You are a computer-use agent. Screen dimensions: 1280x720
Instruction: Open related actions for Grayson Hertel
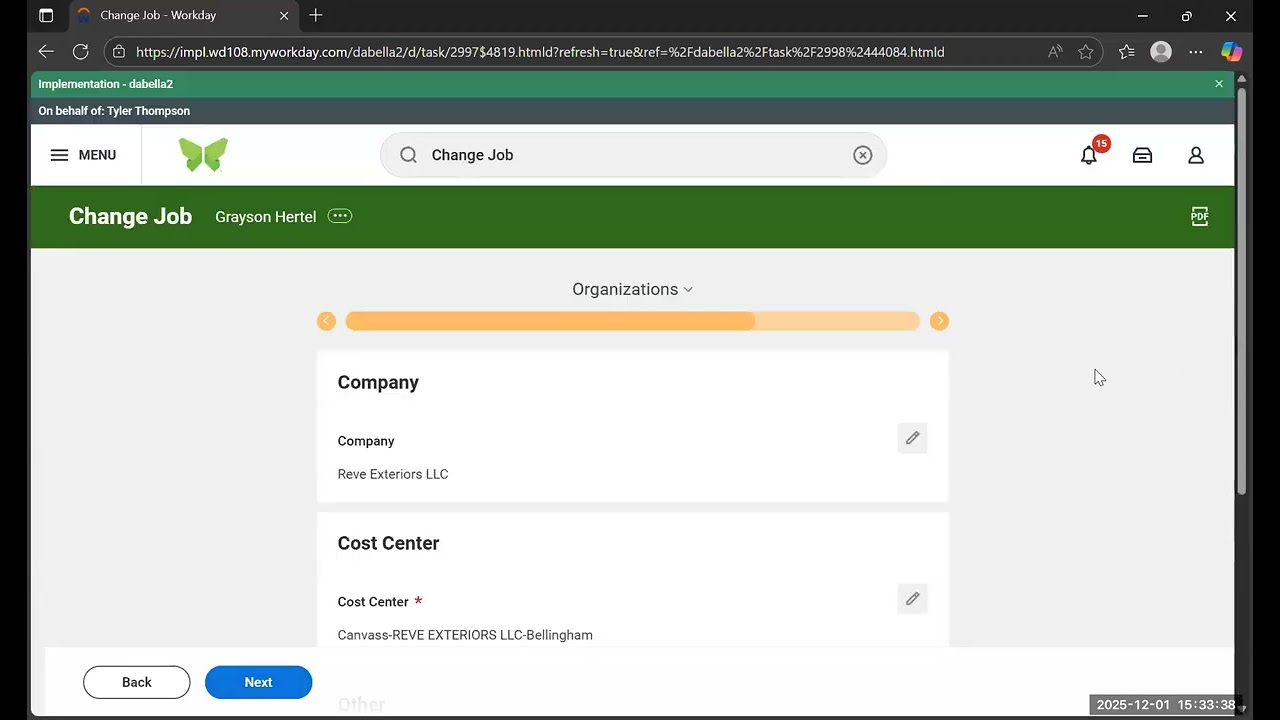(340, 216)
